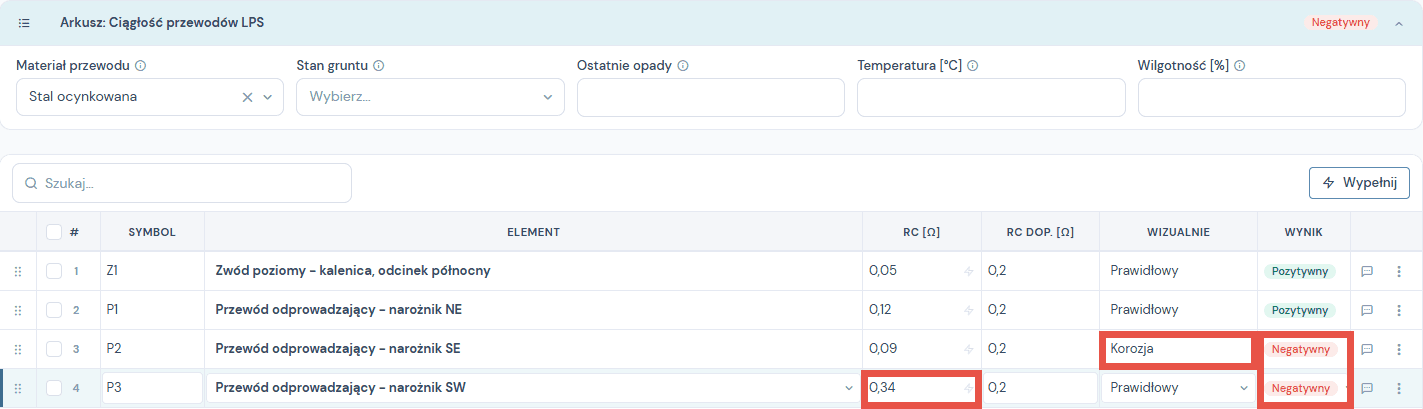Click the ELEMENT column header
1423x409 pixels.
point(533,232)
